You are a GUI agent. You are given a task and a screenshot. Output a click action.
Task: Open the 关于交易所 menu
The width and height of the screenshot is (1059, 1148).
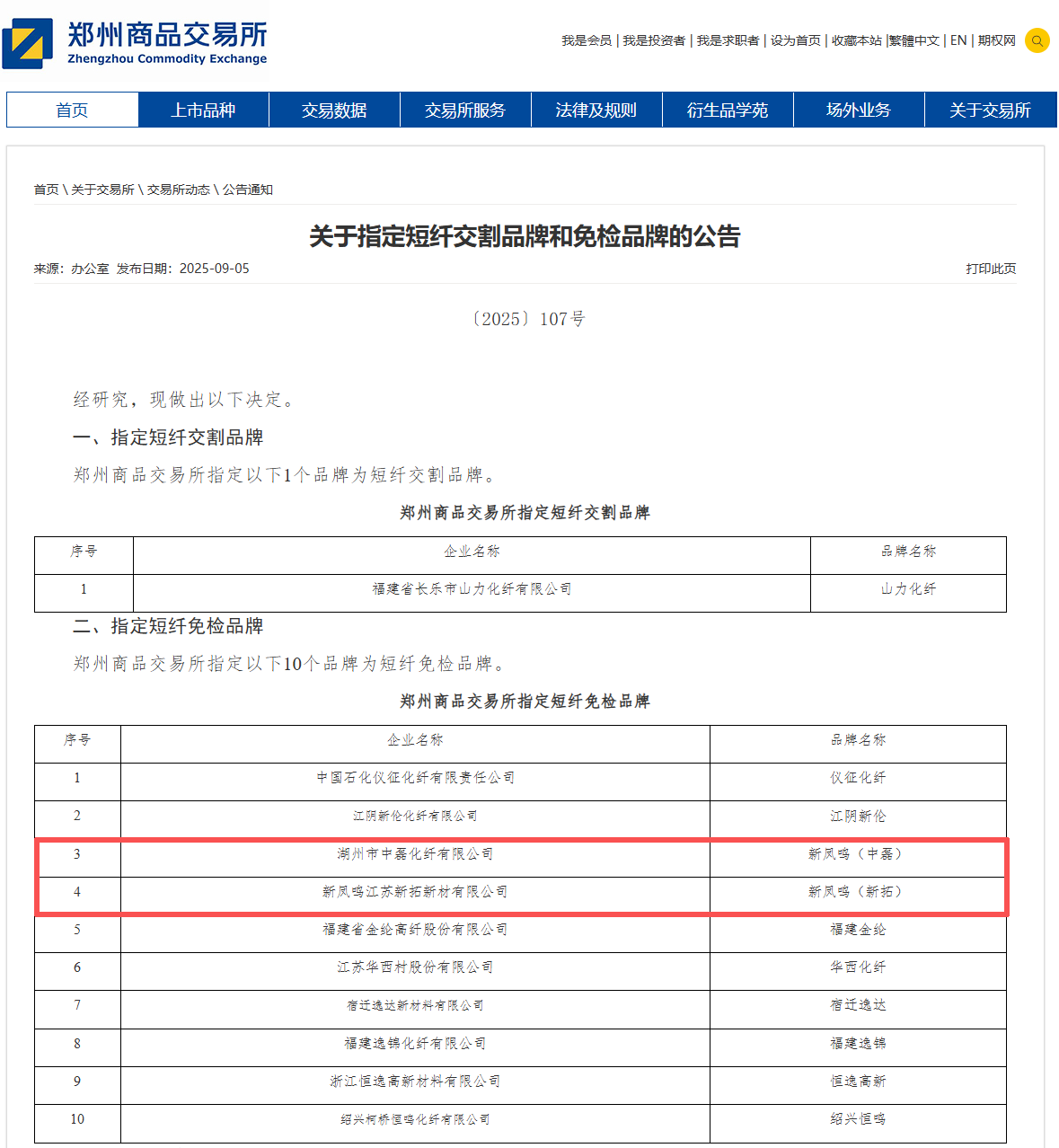click(990, 110)
